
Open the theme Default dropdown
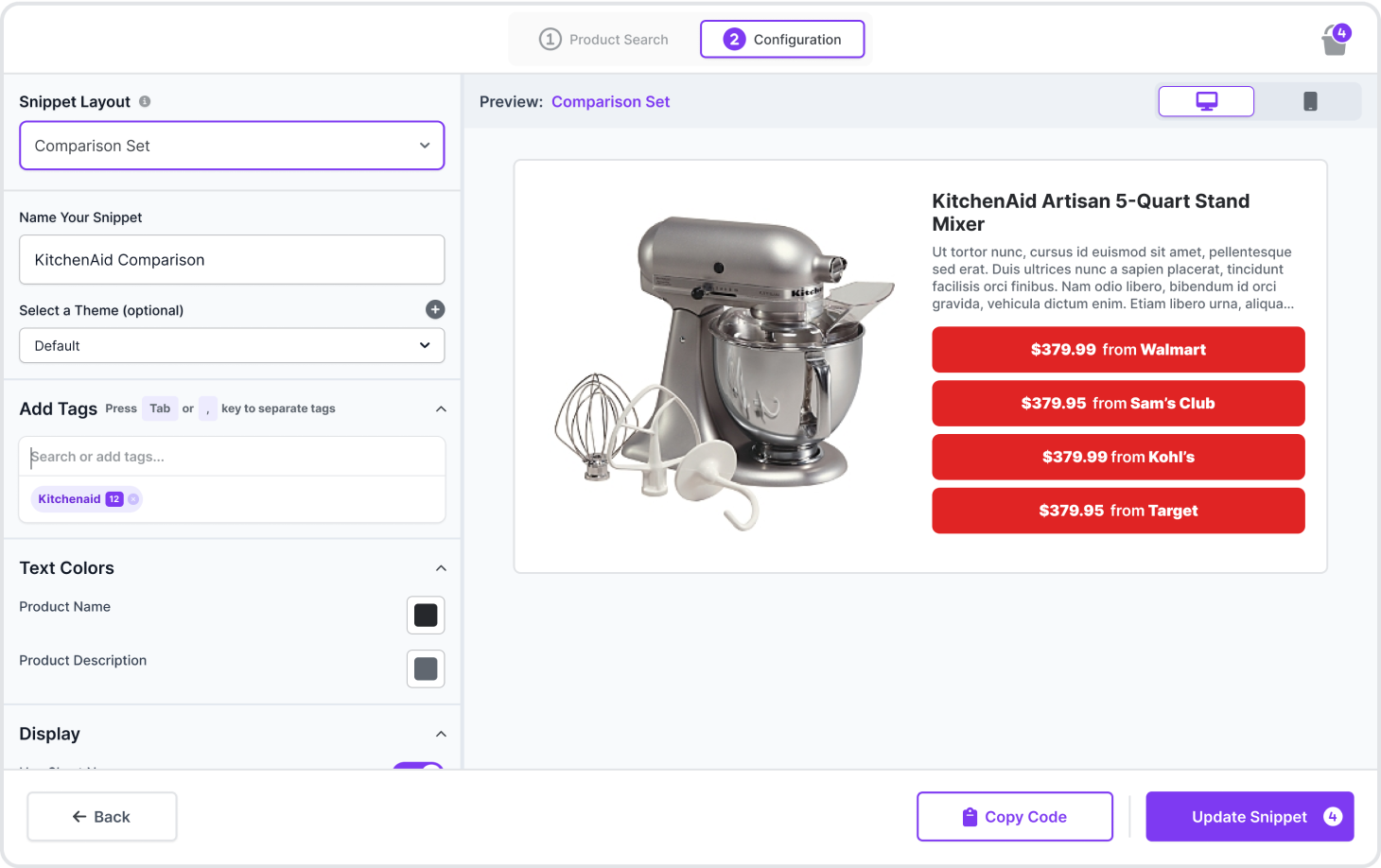[232, 346]
